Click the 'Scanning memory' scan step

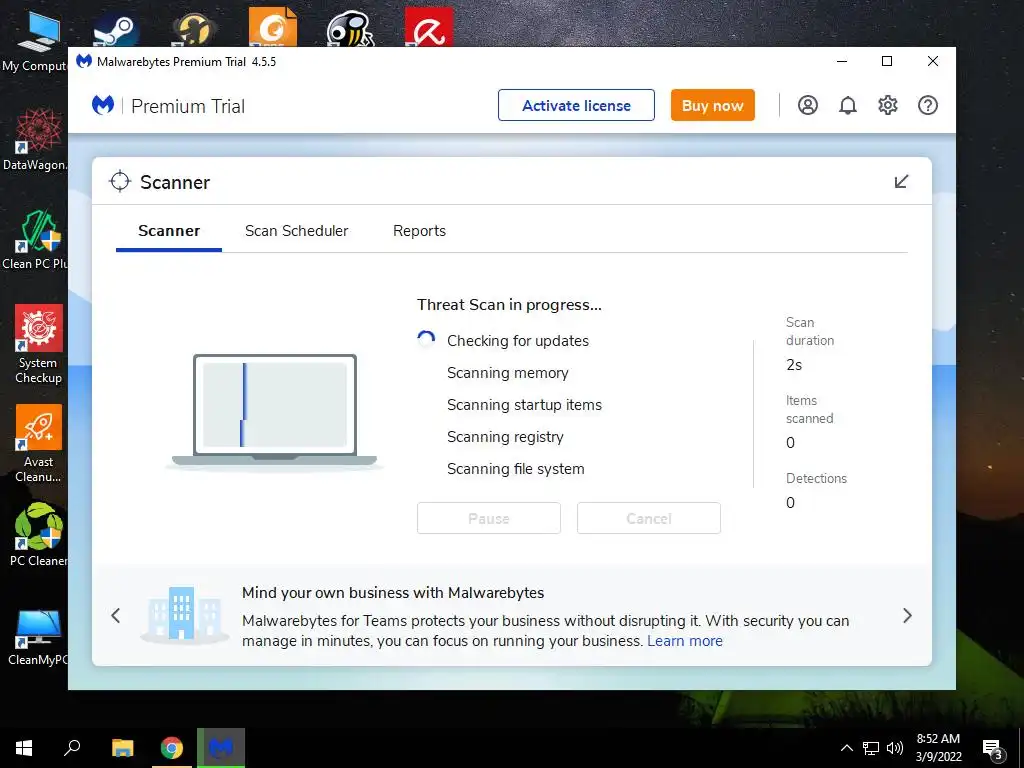tap(507, 373)
